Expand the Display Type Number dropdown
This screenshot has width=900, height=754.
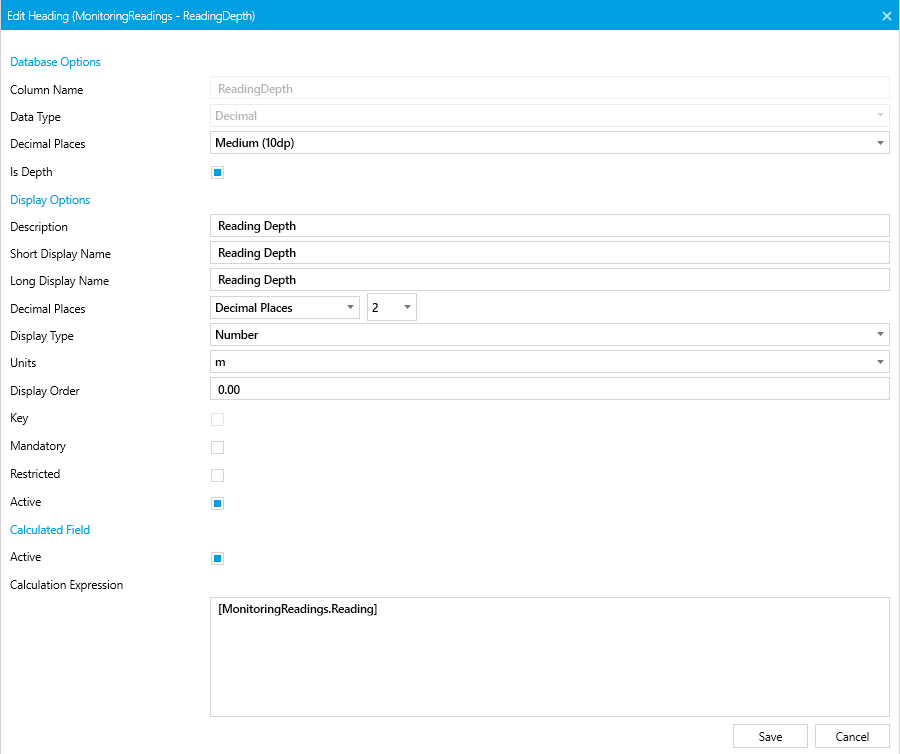point(549,335)
